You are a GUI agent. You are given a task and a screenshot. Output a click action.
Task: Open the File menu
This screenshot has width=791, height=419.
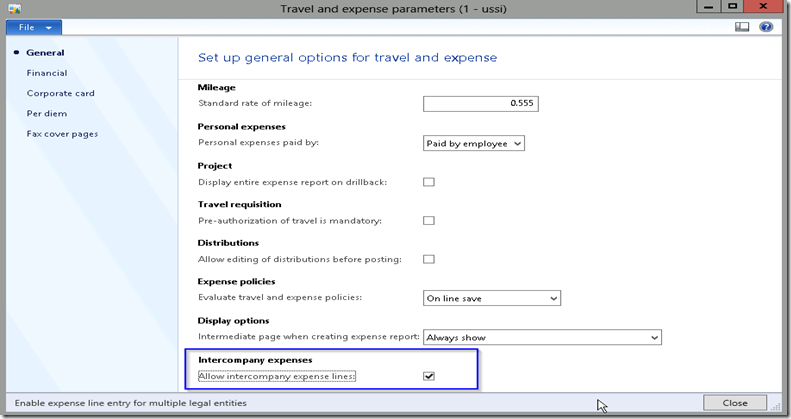tap(34, 27)
